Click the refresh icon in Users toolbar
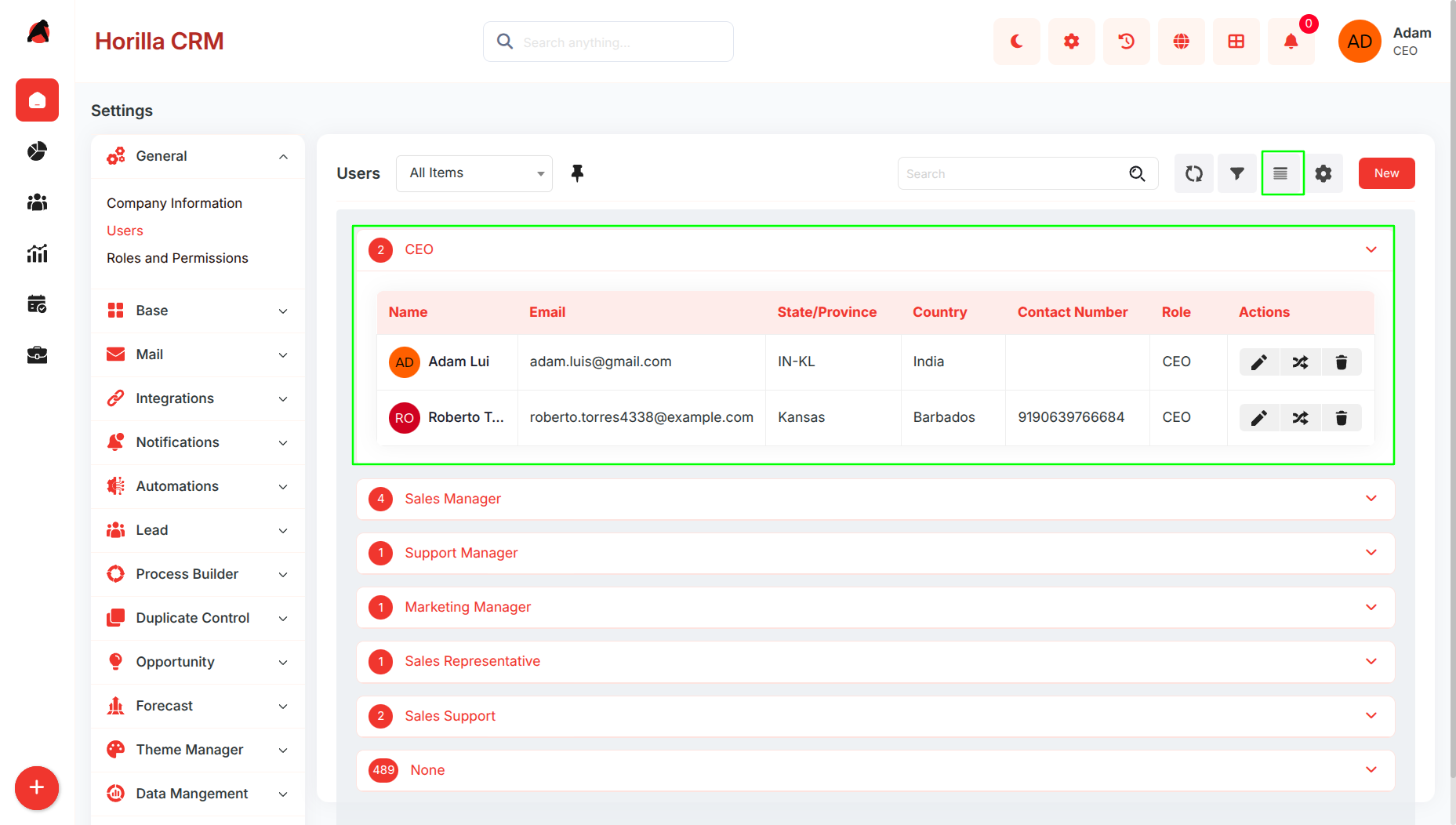This screenshot has width=1456, height=825. pos(1193,173)
